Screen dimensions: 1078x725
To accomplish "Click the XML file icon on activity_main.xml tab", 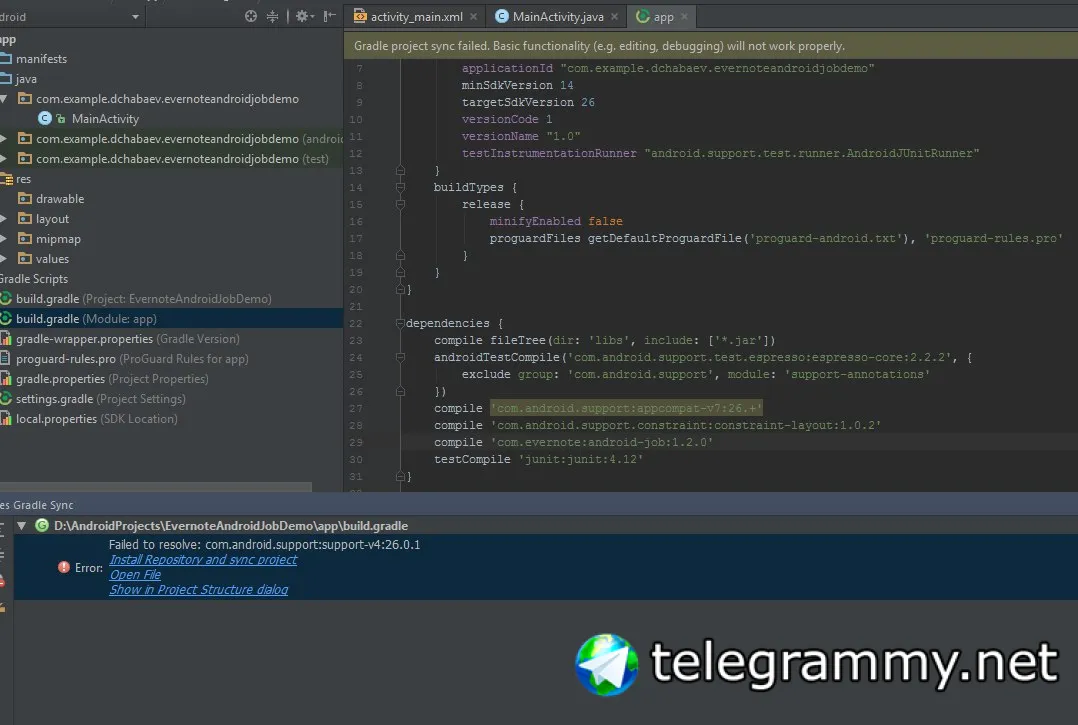I will tap(360, 16).
